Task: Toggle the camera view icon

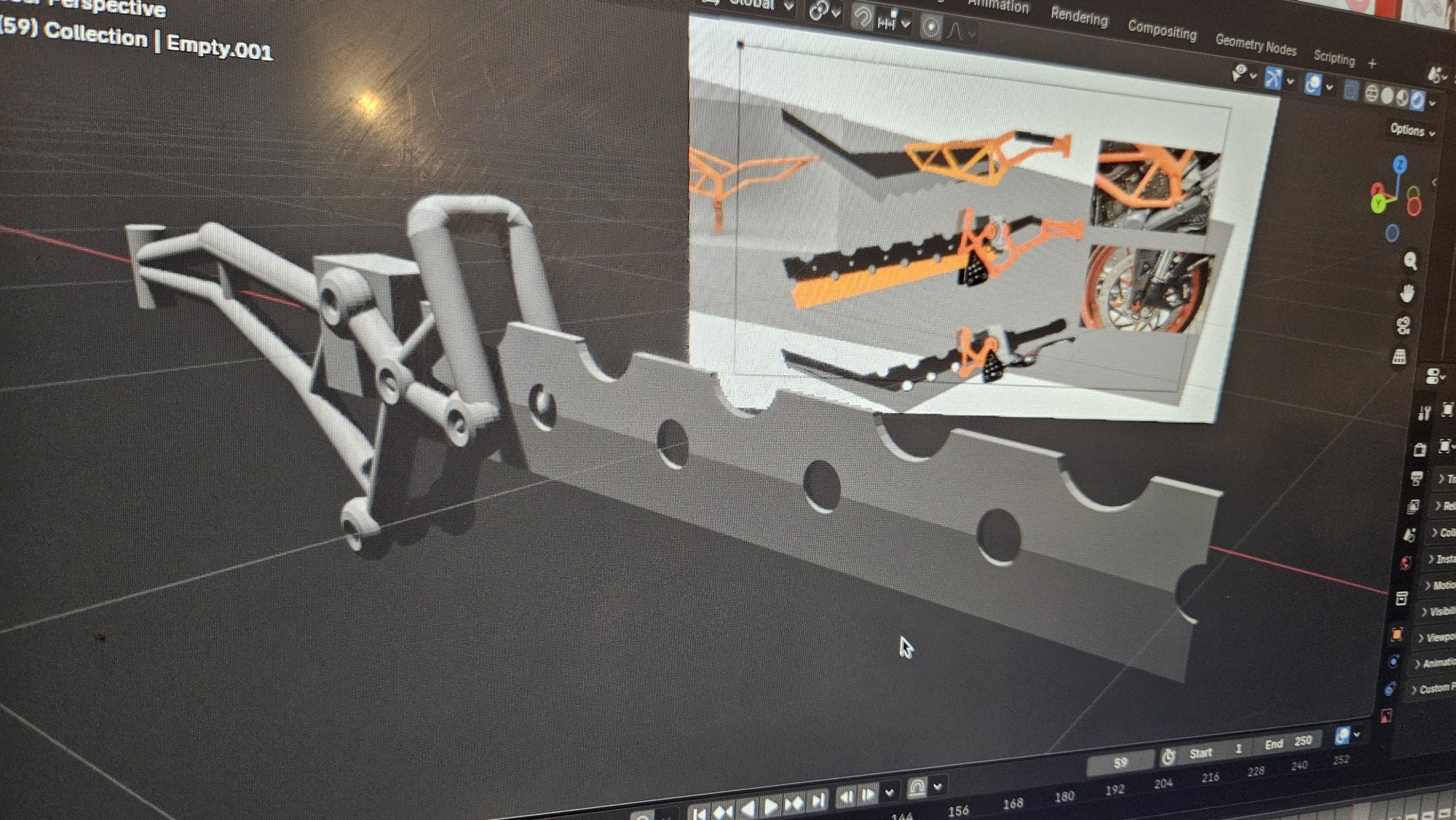Action: pos(1404,325)
